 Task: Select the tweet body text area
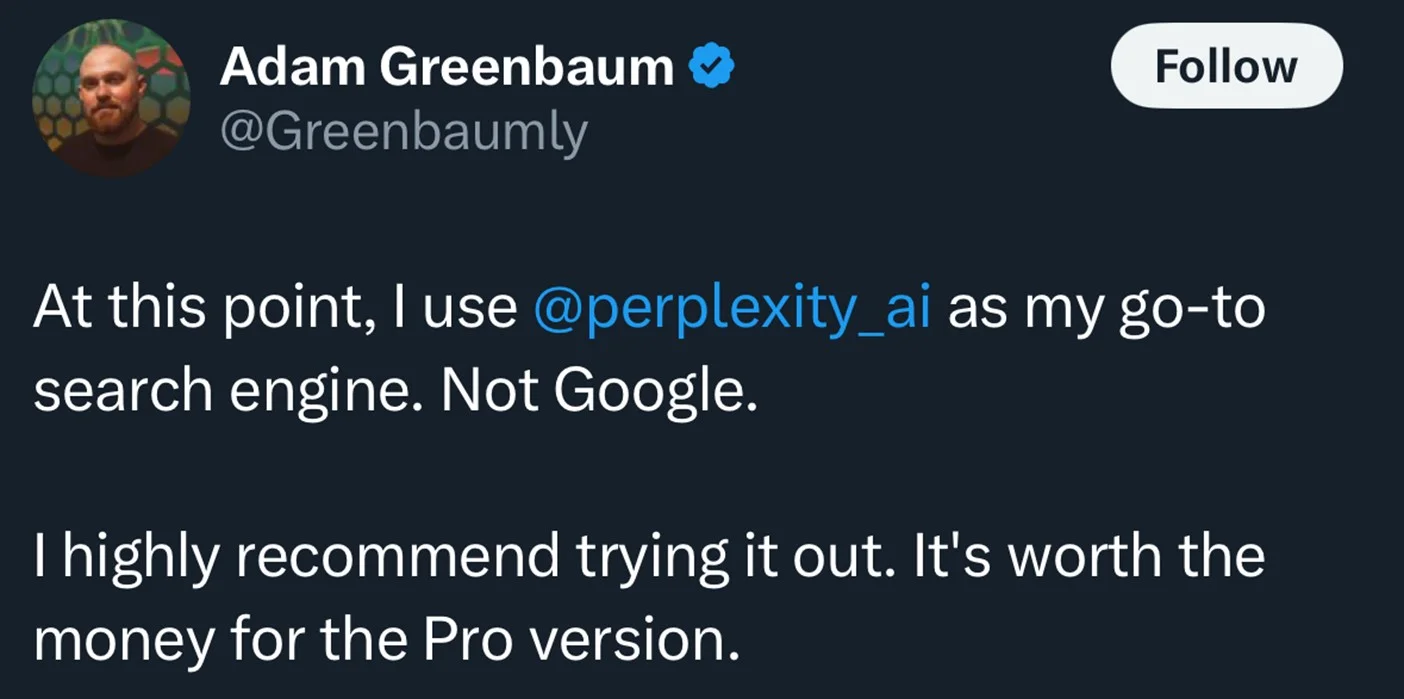[x=650, y=470]
